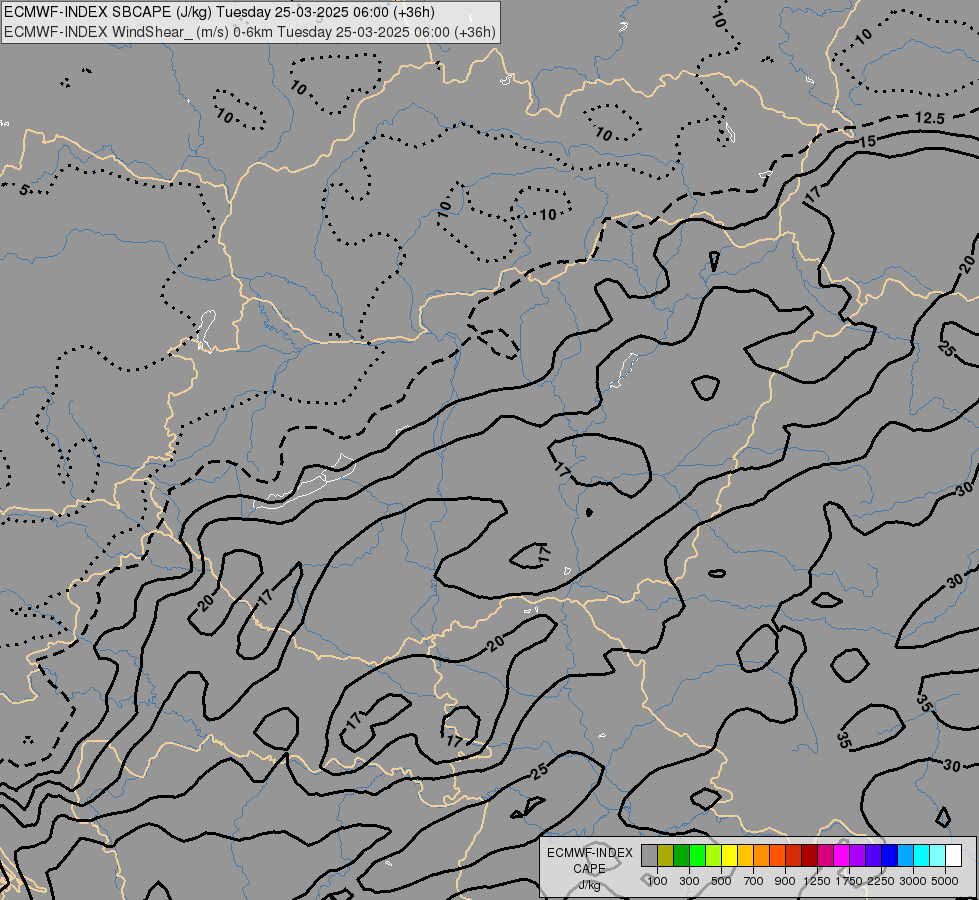Image resolution: width=979 pixels, height=900 pixels.
Task: Click the WindShear 0-6km title line
Action: 250,32
